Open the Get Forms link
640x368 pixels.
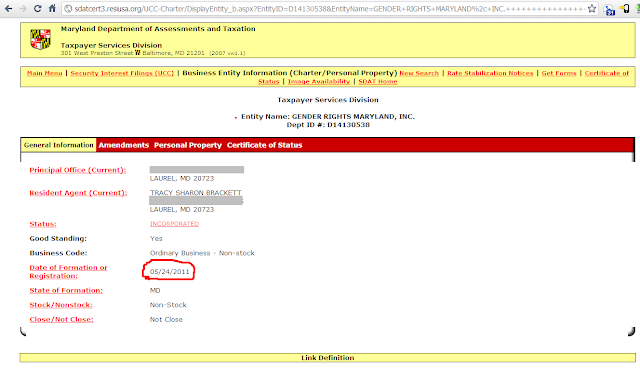pyautogui.click(x=559, y=73)
